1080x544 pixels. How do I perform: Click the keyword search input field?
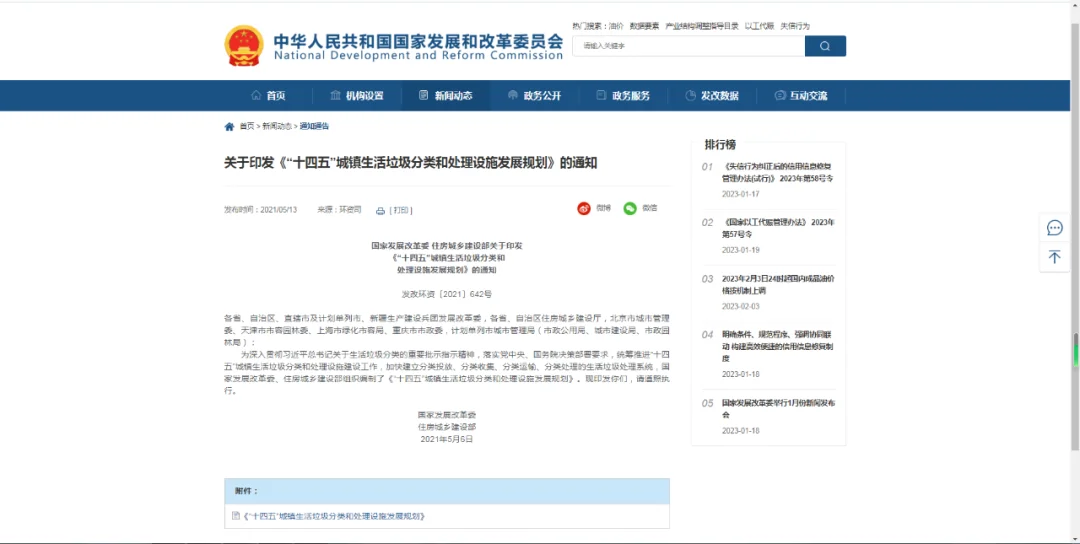pyautogui.click(x=689, y=46)
